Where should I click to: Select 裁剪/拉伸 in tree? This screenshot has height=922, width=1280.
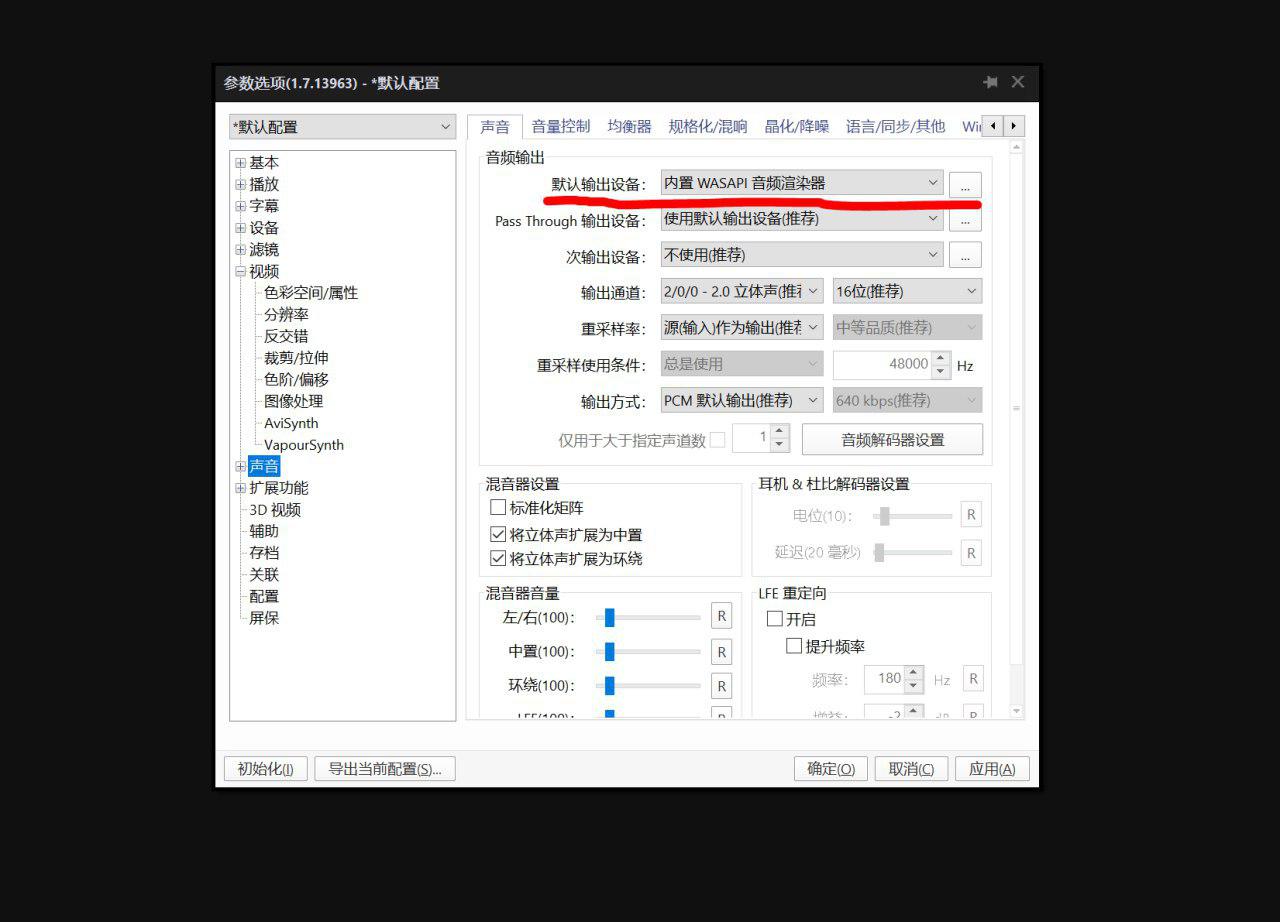[x=296, y=358]
